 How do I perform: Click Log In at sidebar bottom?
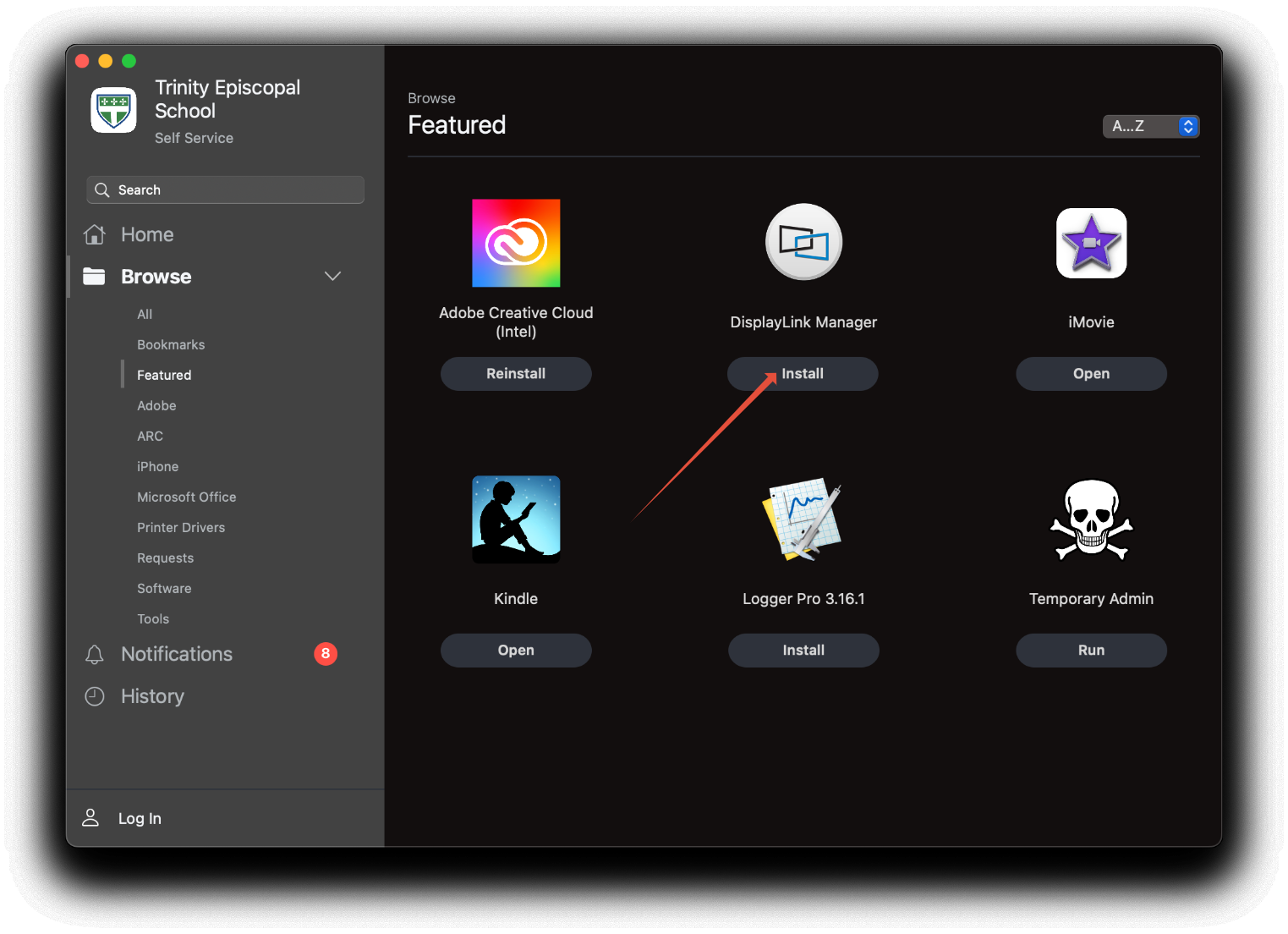click(140, 818)
